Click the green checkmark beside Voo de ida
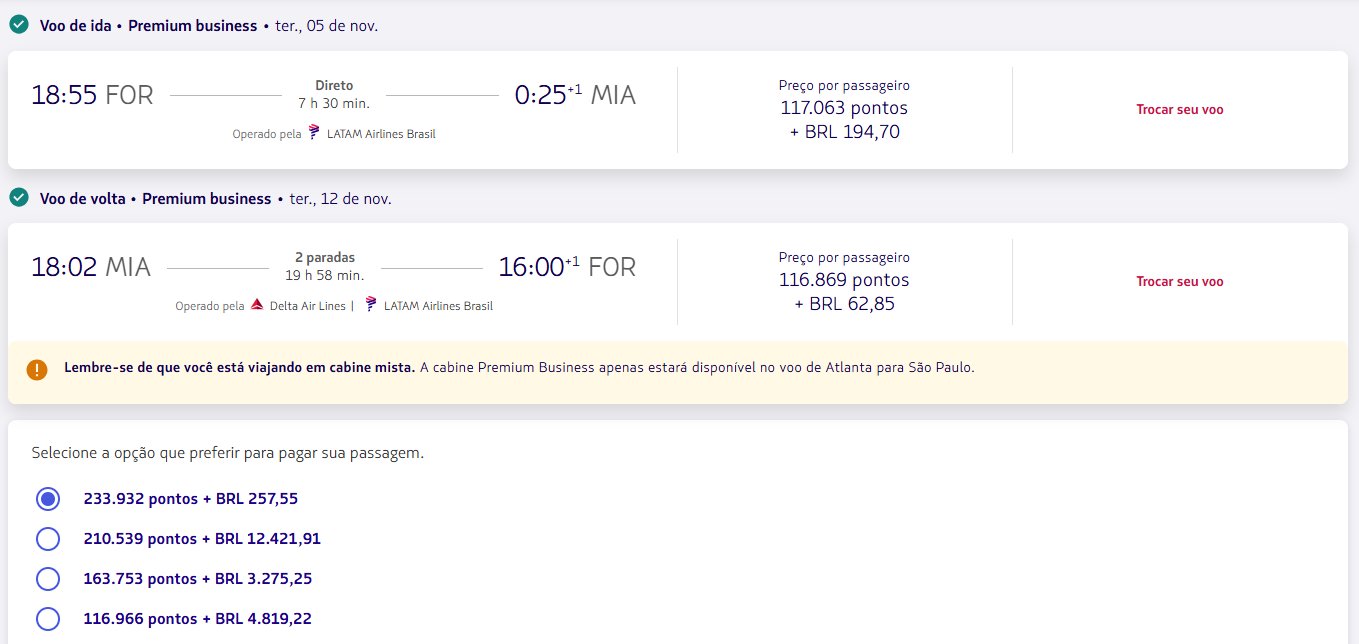Image resolution: width=1359 pixels, height=644 pixels. 18,25
